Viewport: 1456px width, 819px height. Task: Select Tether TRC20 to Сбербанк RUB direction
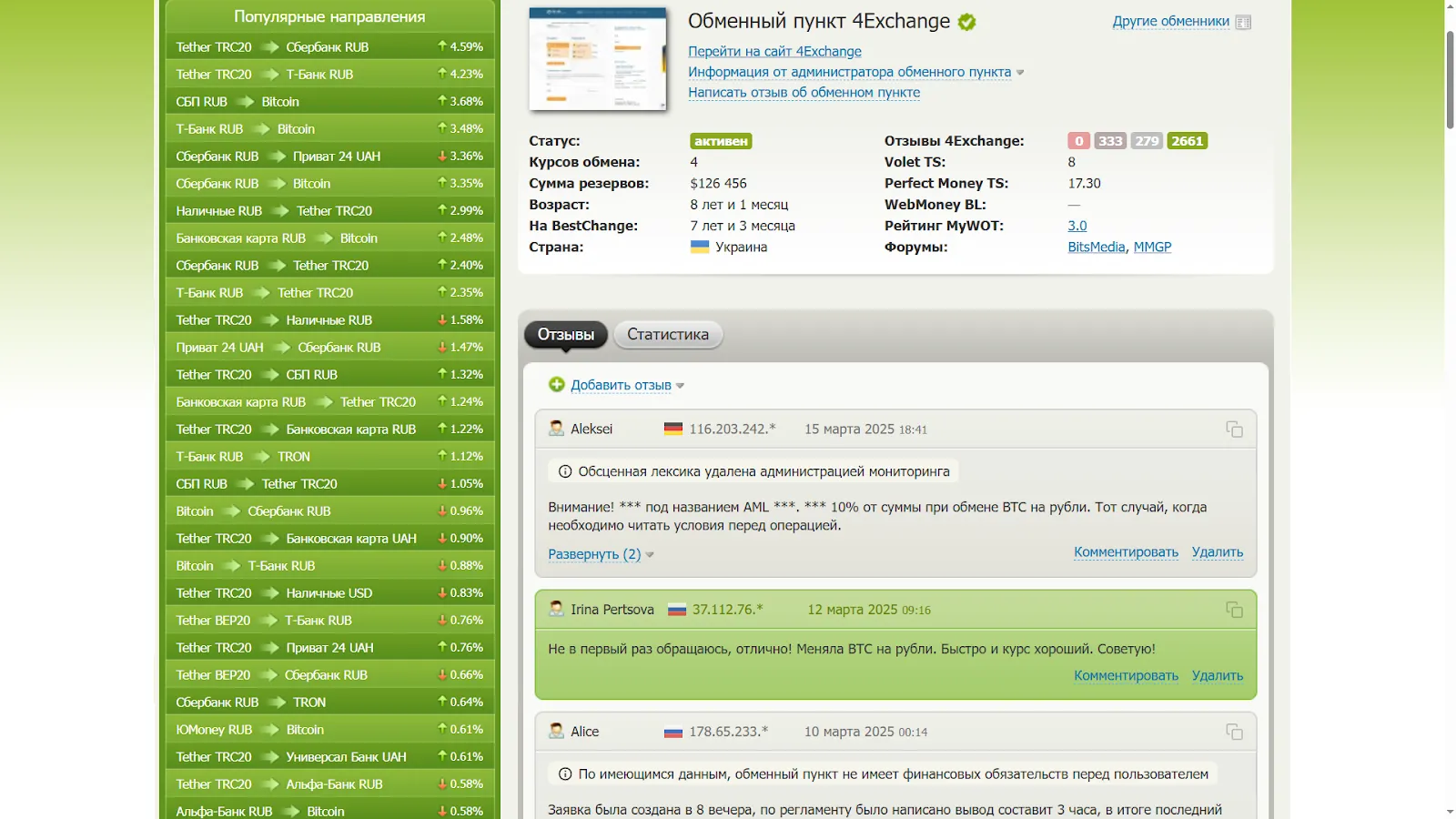pos(329,46)
